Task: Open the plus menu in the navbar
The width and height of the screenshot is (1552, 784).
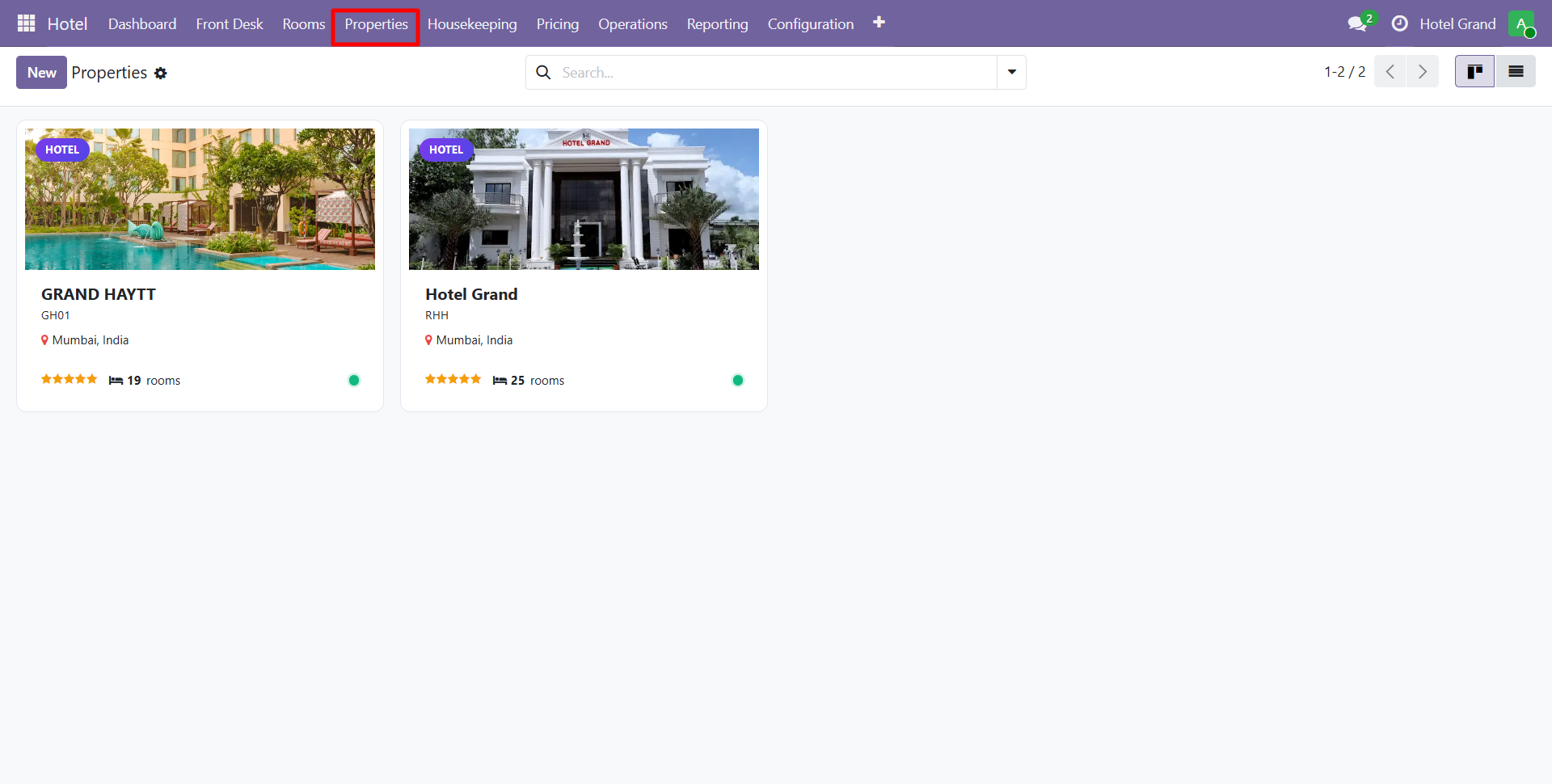Action: 879,23
